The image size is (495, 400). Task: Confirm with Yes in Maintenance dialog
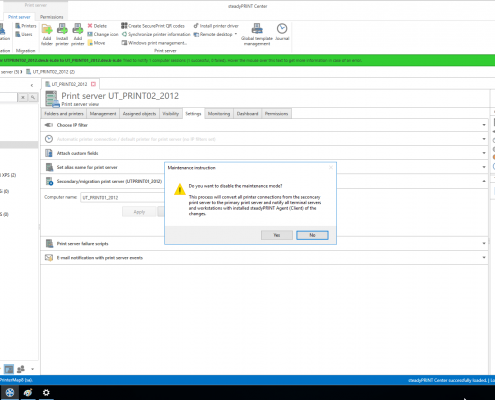[277, 235]
